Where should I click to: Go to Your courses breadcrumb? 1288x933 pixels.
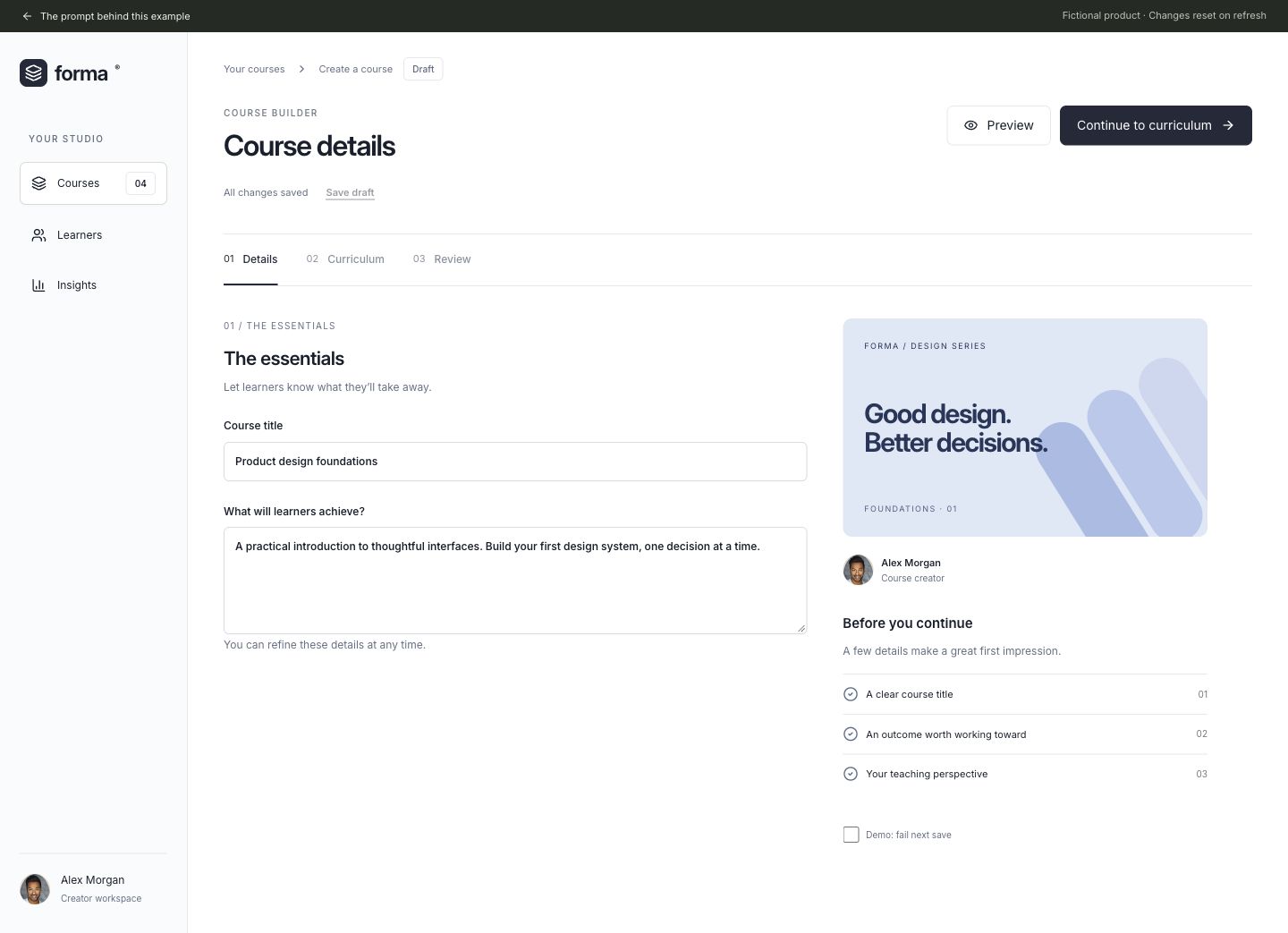tap(254, 69)
